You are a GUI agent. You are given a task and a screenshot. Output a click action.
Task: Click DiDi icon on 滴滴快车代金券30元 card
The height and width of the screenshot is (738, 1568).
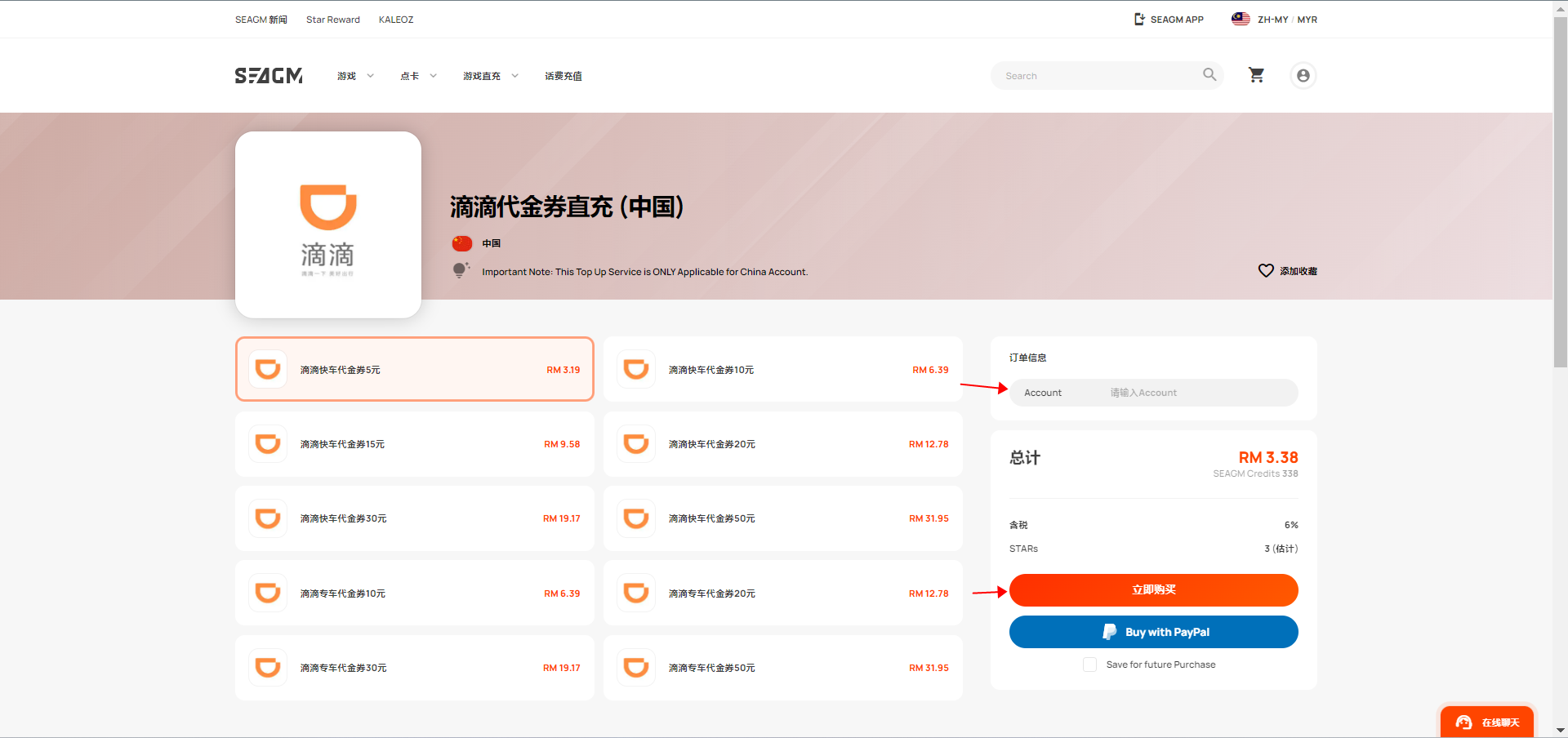[268, 518]
